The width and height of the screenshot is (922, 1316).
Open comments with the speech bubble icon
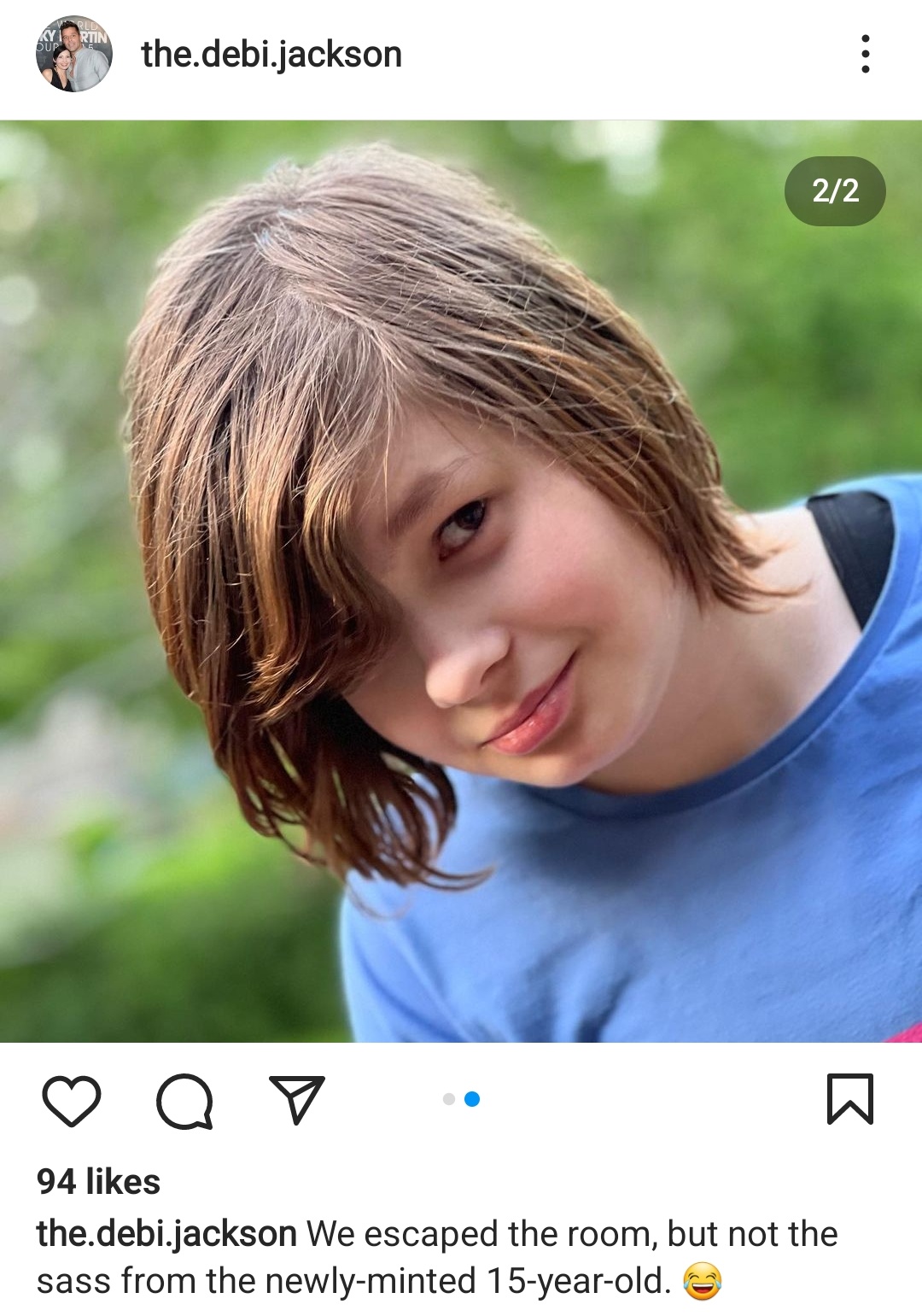point(184,1101)
